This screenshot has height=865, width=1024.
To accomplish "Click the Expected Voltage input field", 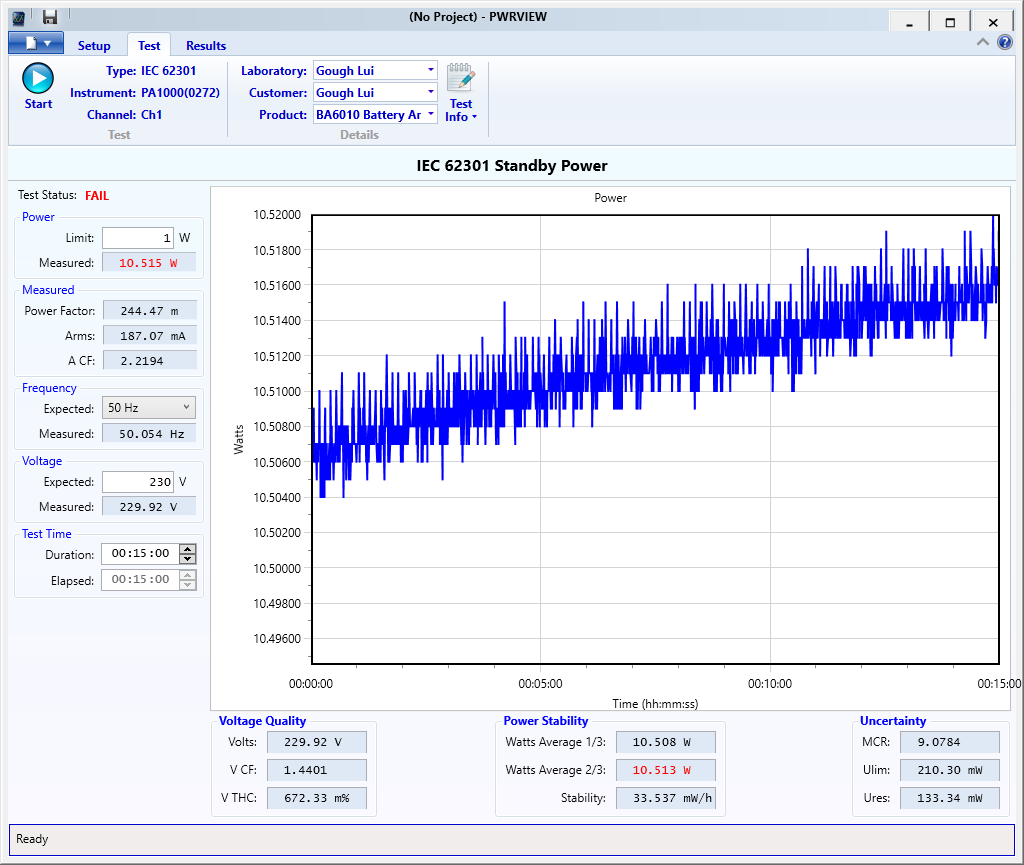I will tap(138, 482).
